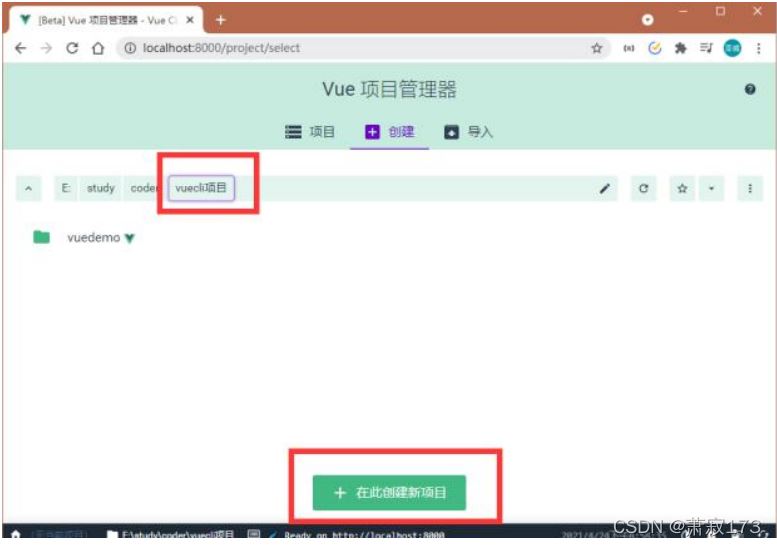Reload the page with the refresh icon
This screenshot has width=777, height=547.
click(72, 48)
